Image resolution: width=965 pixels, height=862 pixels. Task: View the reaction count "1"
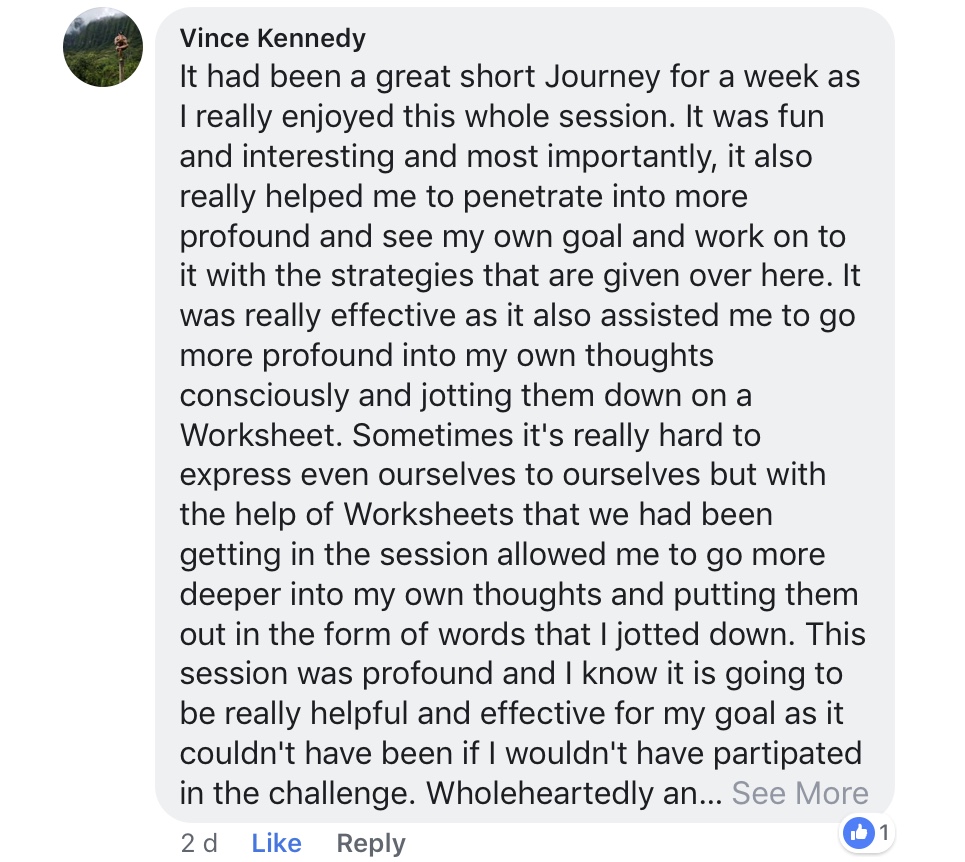[x=884, y=833]
